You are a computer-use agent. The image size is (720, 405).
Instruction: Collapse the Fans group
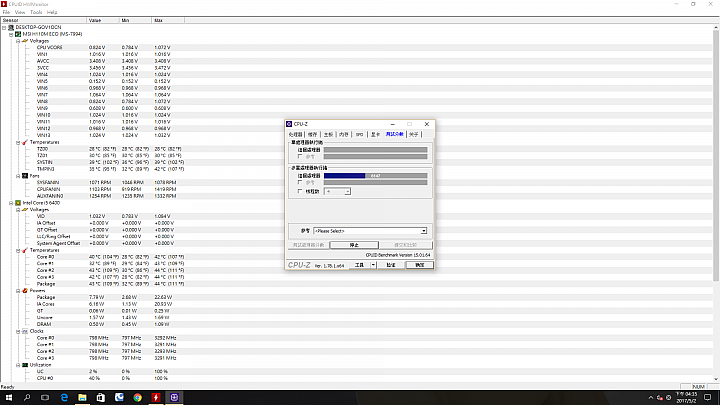tap(18, 176)
